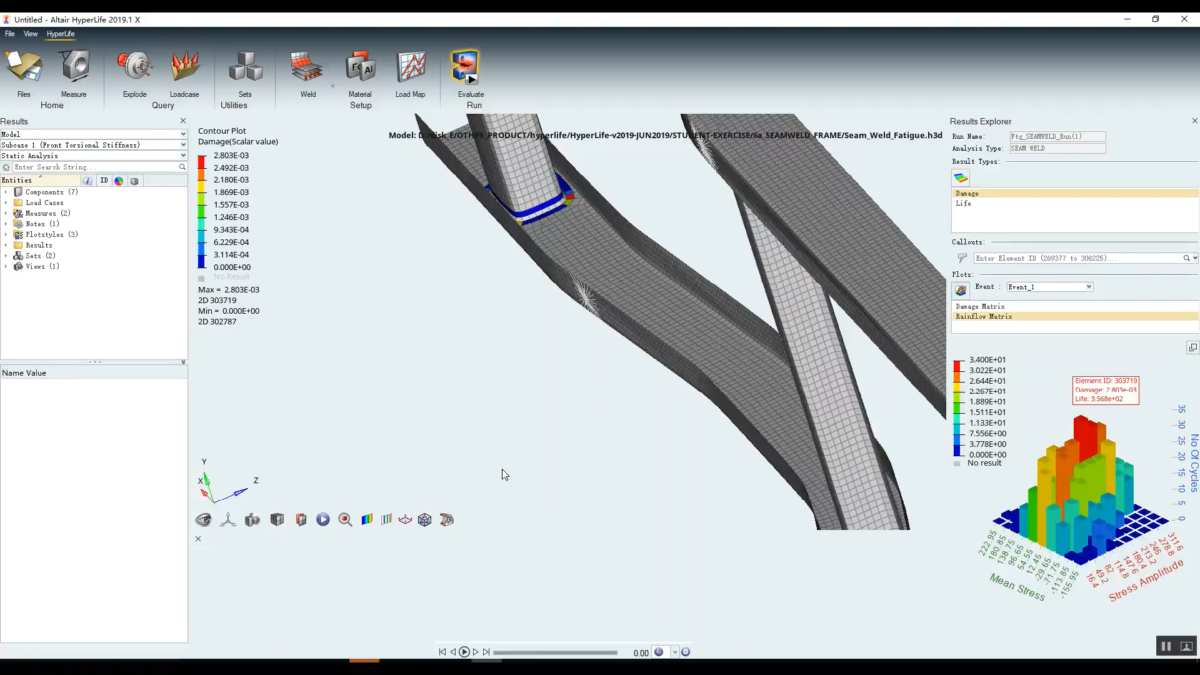Expand the Load Cases tree node
Image resolution: width=1200 pixels, height=675 pixels.
point(6,203)
